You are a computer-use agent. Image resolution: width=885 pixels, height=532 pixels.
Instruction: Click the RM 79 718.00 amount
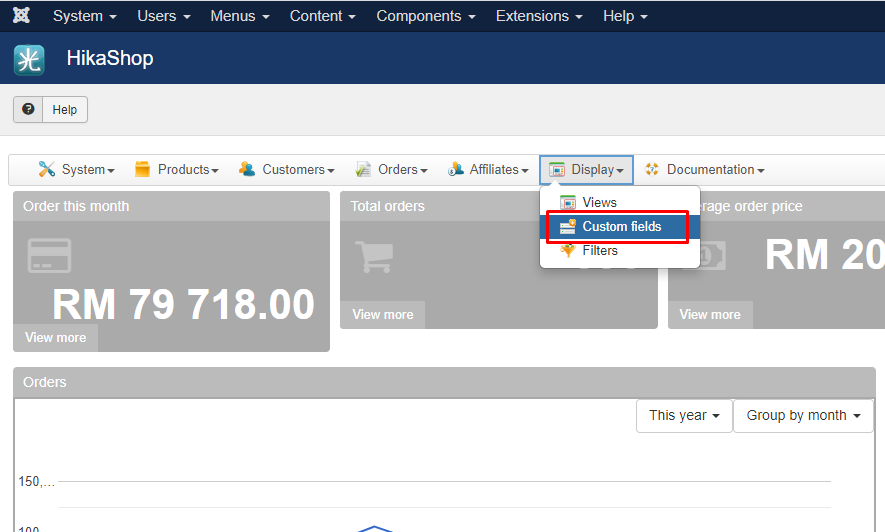[x=183, y=304]
